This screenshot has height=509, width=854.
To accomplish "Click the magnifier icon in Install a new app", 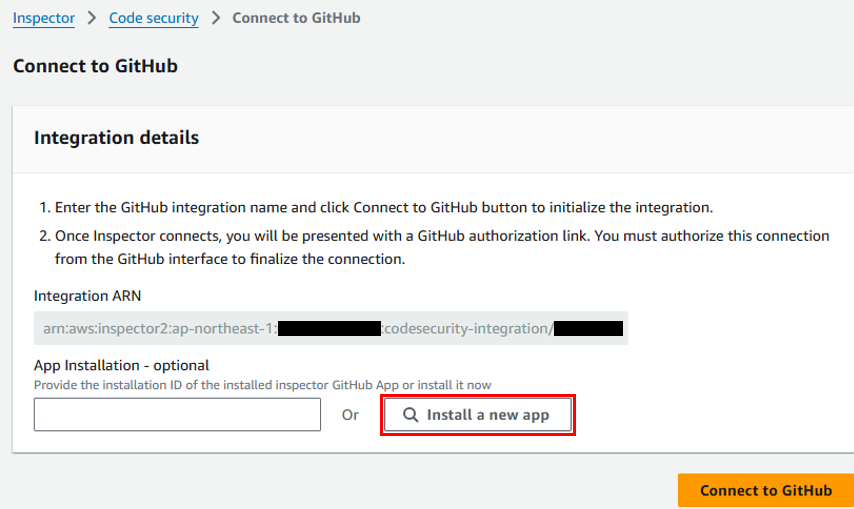I will 410,415.
